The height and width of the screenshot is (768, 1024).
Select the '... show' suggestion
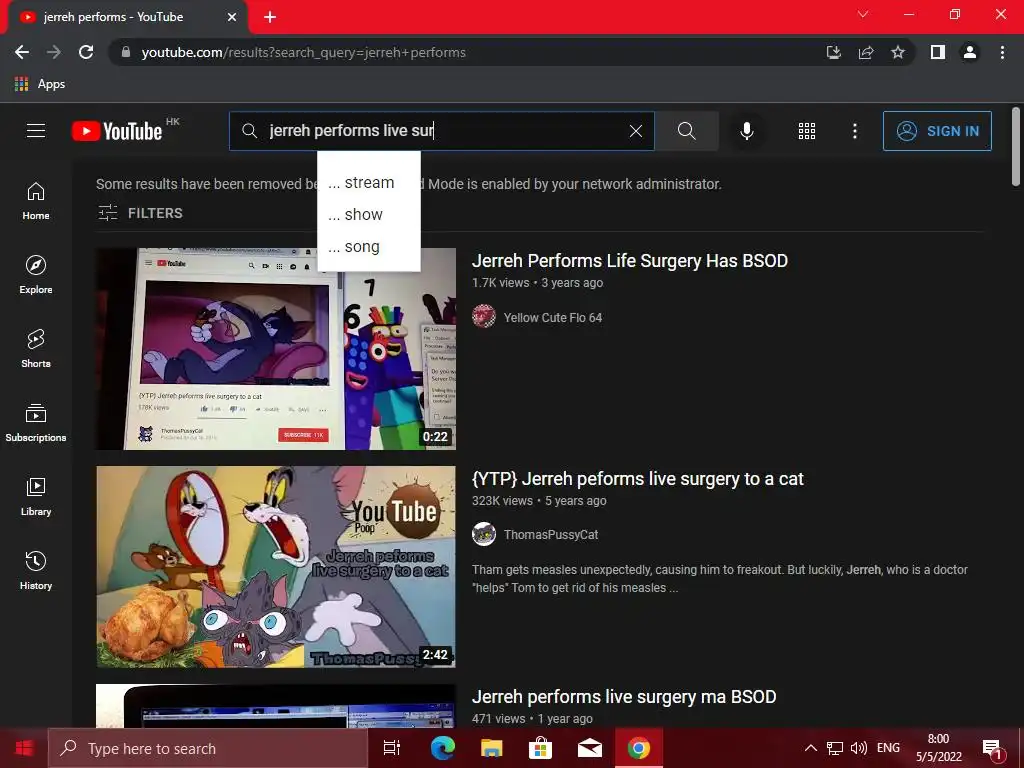[368, 215]
